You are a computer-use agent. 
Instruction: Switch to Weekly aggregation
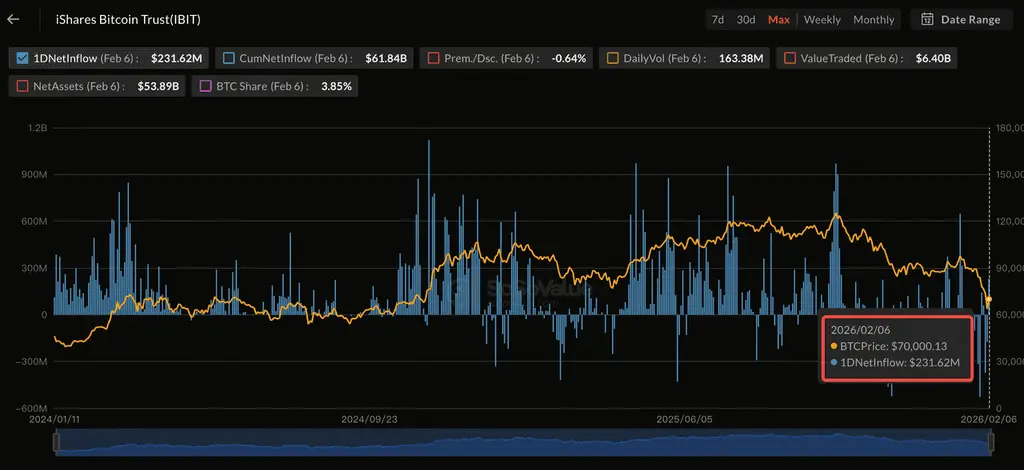(822, 20)
